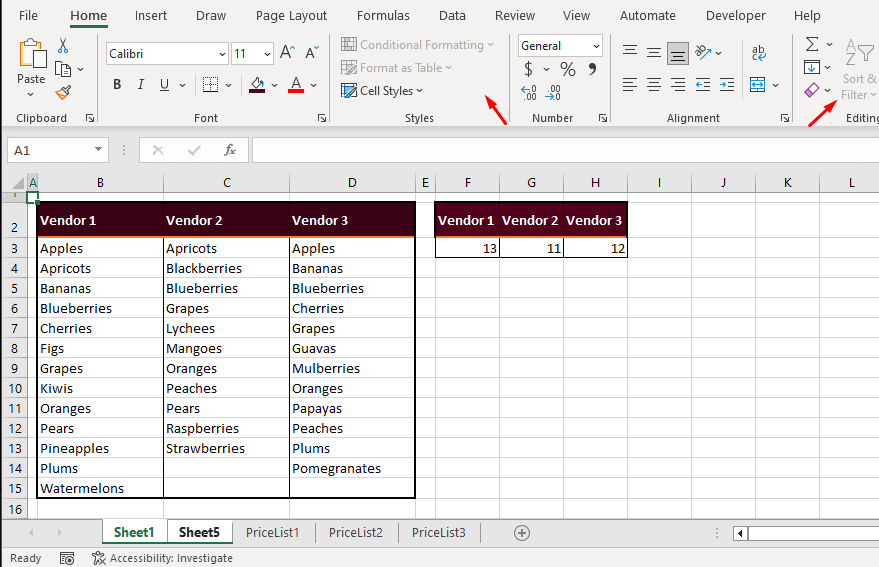Click inside the formula bar input
Viewport: 879px width, 567px height.
click(x=565, y=150)
